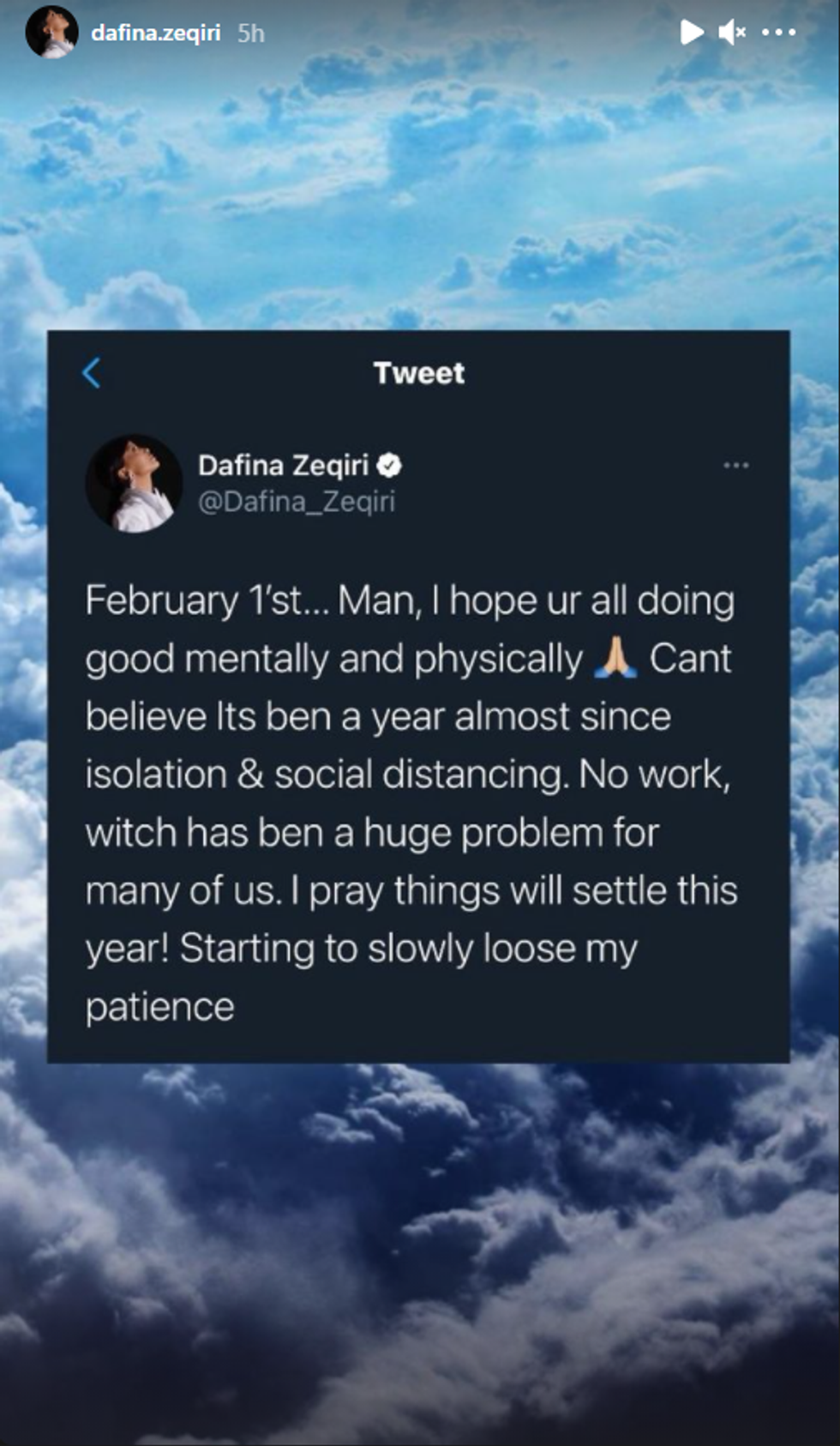840x1446 pixels.
Task: Click the praying hands emoji
Action: 615,659
